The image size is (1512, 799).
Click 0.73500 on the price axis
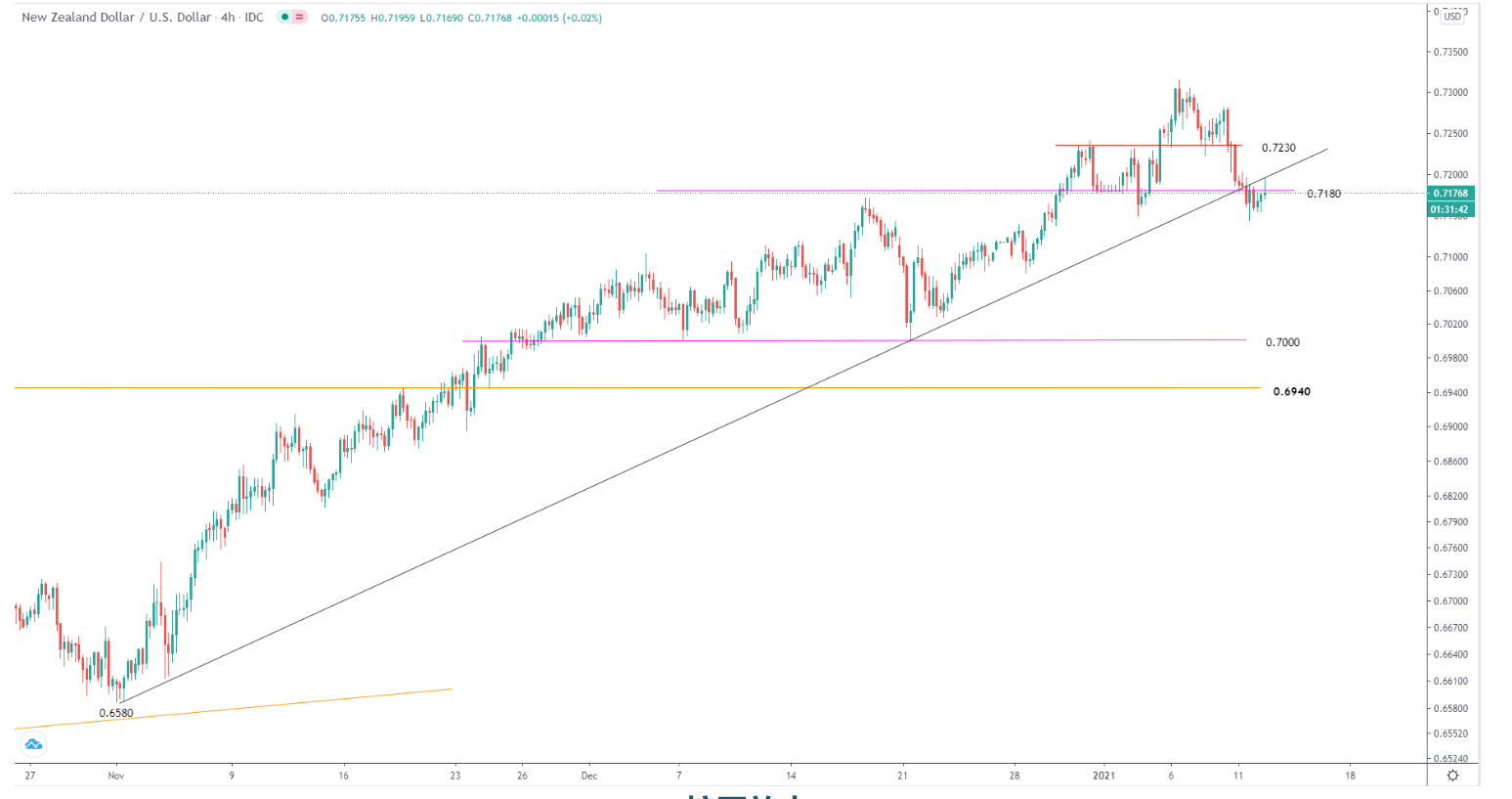(x=1450, y=52)
